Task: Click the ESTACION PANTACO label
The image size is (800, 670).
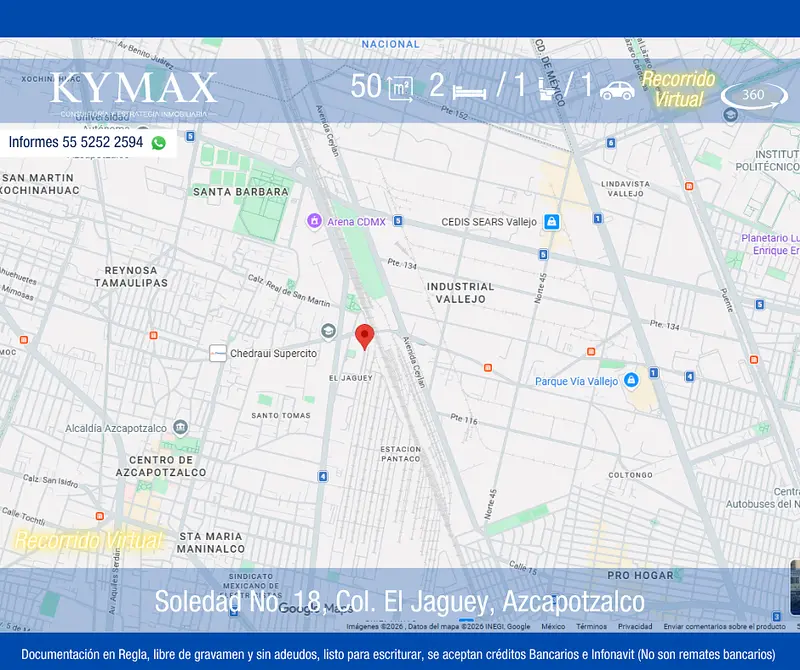Action: point(401,454)
